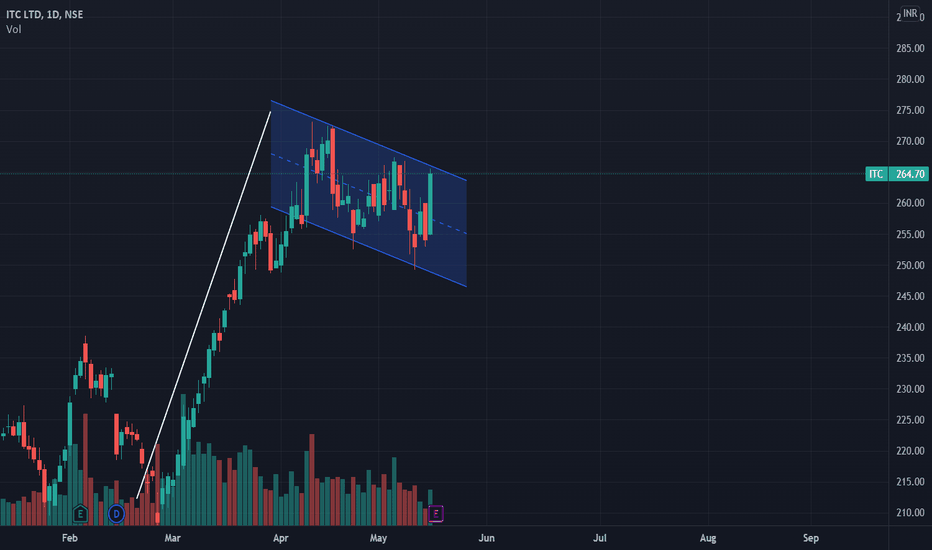Screen dimensions: 932x550
Task: Click the 220.00 price axis label
Action: click(910, 451)
